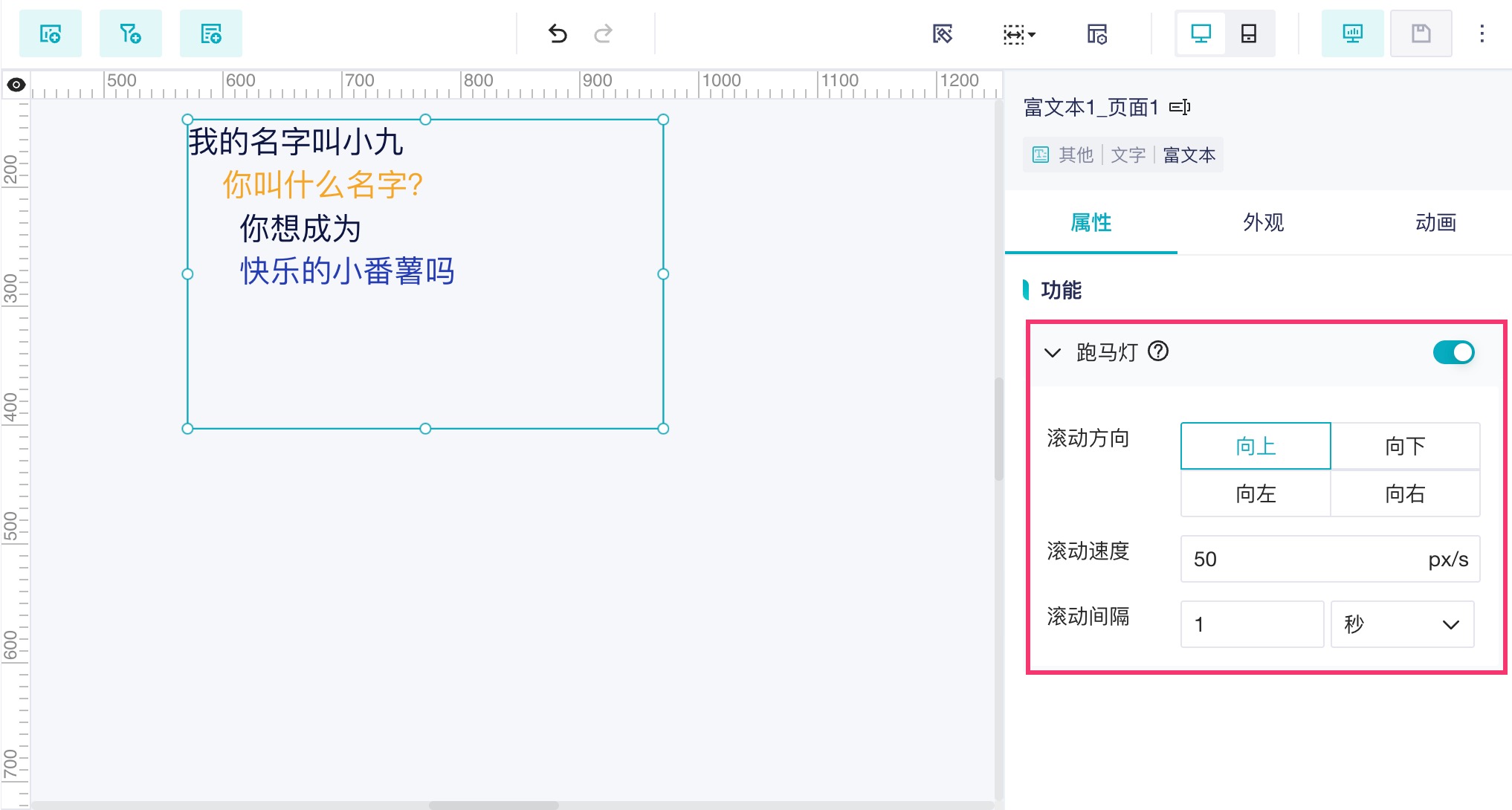Collapse the 跑马灯 section chevron
Viewport: 1512px width, 810px height.
[1053, 352]
